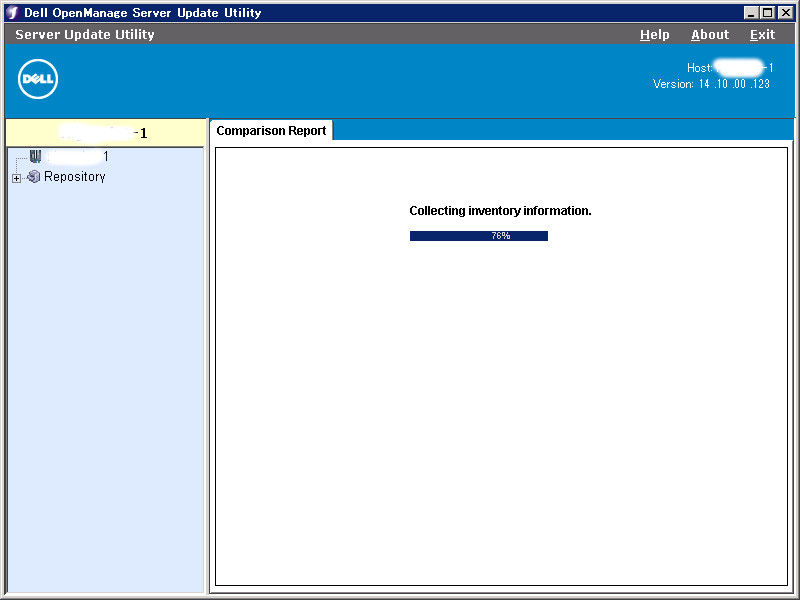800x600 pixels.
Task: Click the yellow host name header panel
Action: [x=105, y=133]
